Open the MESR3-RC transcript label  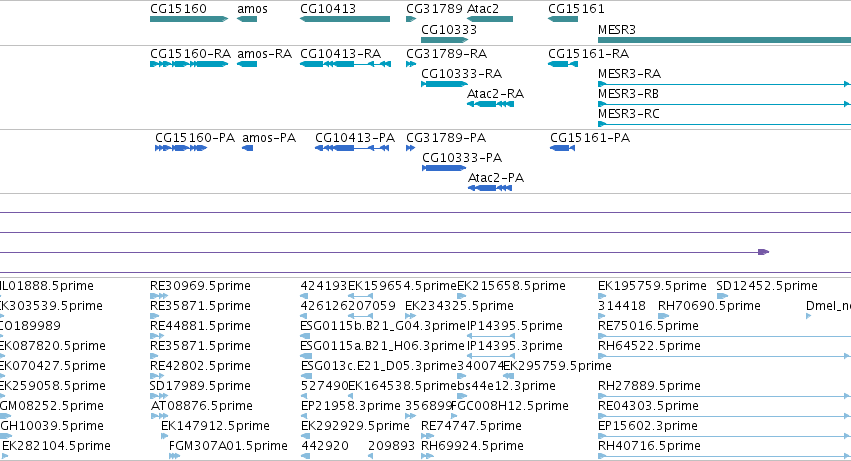tap(628, 114)
